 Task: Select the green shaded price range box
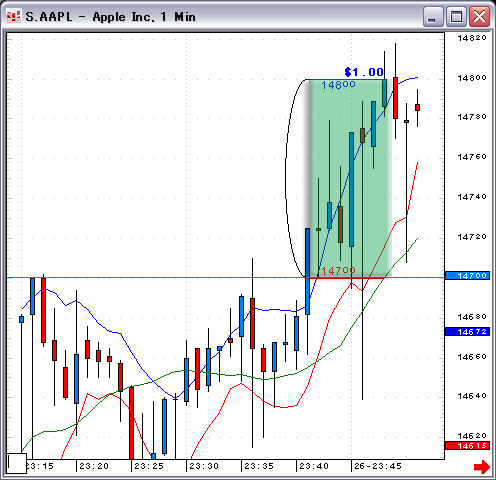pyautogui.click(x=350, y=178)
